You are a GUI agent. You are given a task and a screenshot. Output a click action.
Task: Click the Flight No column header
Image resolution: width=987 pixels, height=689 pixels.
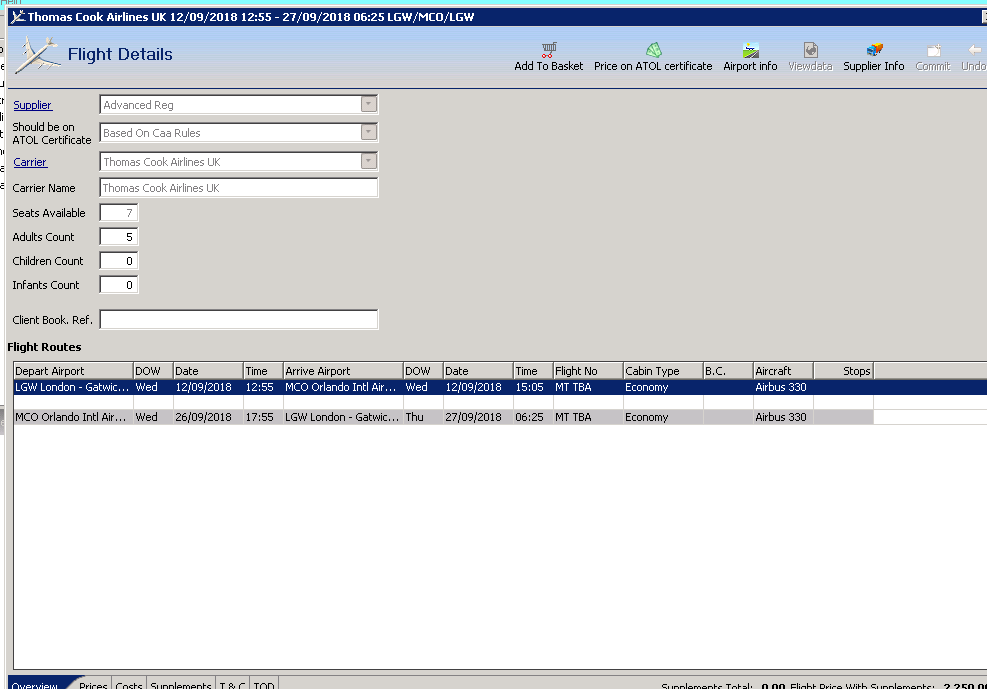point(588,371)
